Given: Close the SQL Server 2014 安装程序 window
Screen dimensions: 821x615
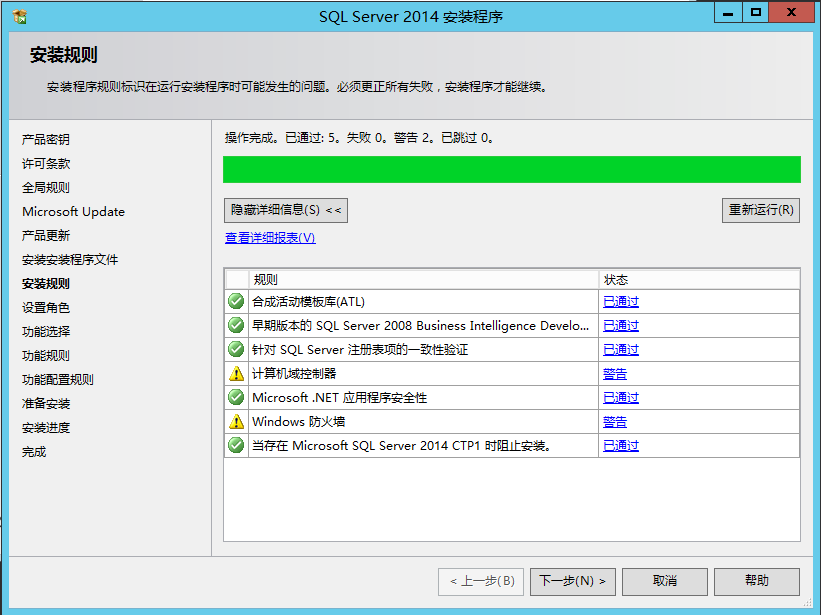Looking at the screenshot, I should [791, 13].
